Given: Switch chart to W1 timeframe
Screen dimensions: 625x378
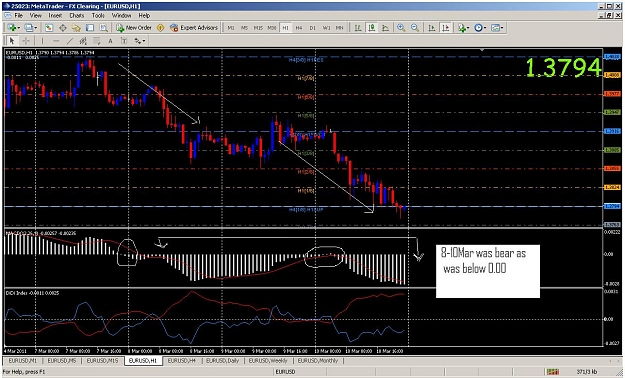Looking at the screenshot, I should [x=326, y=28].
